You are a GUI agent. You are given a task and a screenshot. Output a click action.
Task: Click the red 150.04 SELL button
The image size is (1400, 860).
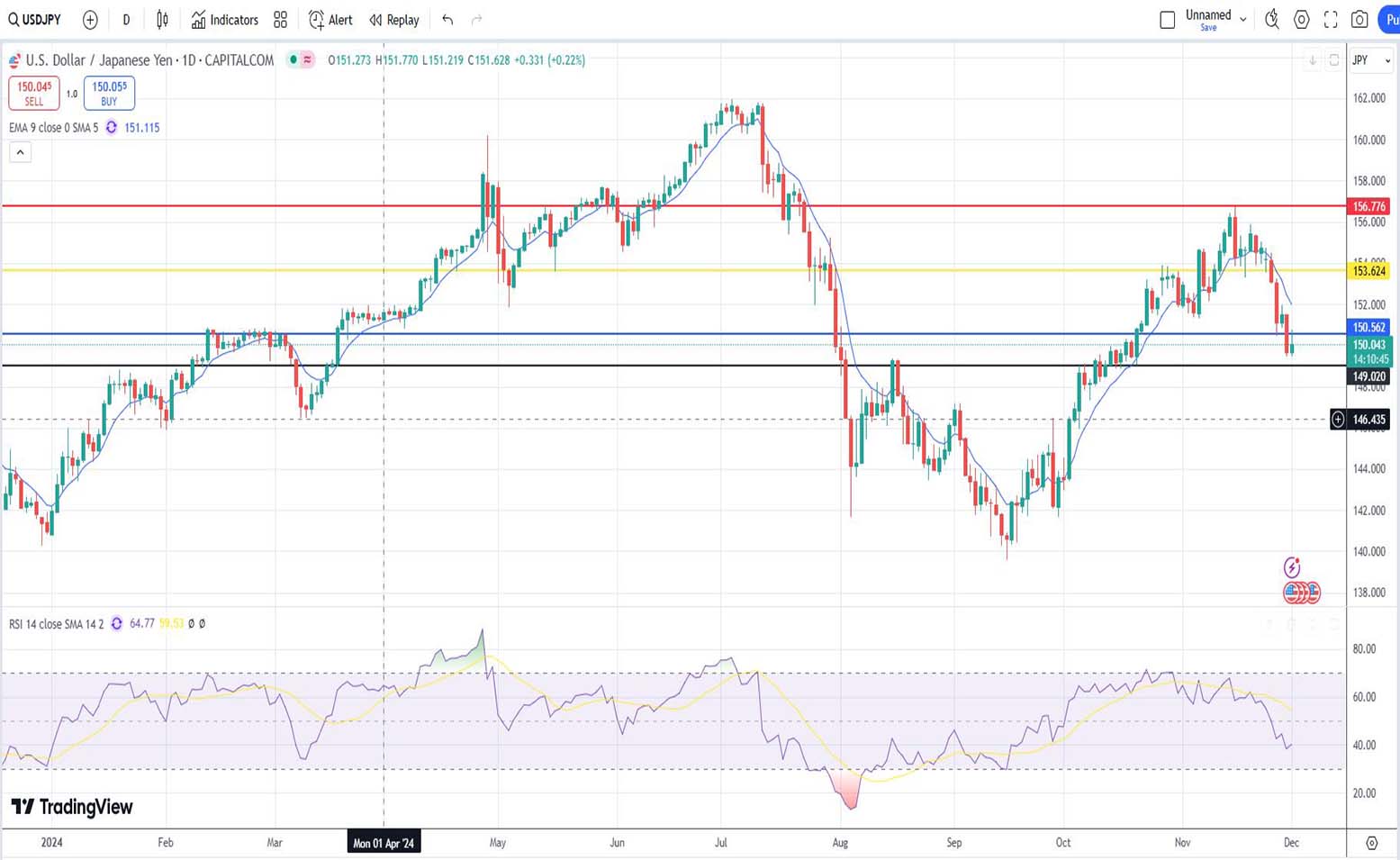[34, 93]
